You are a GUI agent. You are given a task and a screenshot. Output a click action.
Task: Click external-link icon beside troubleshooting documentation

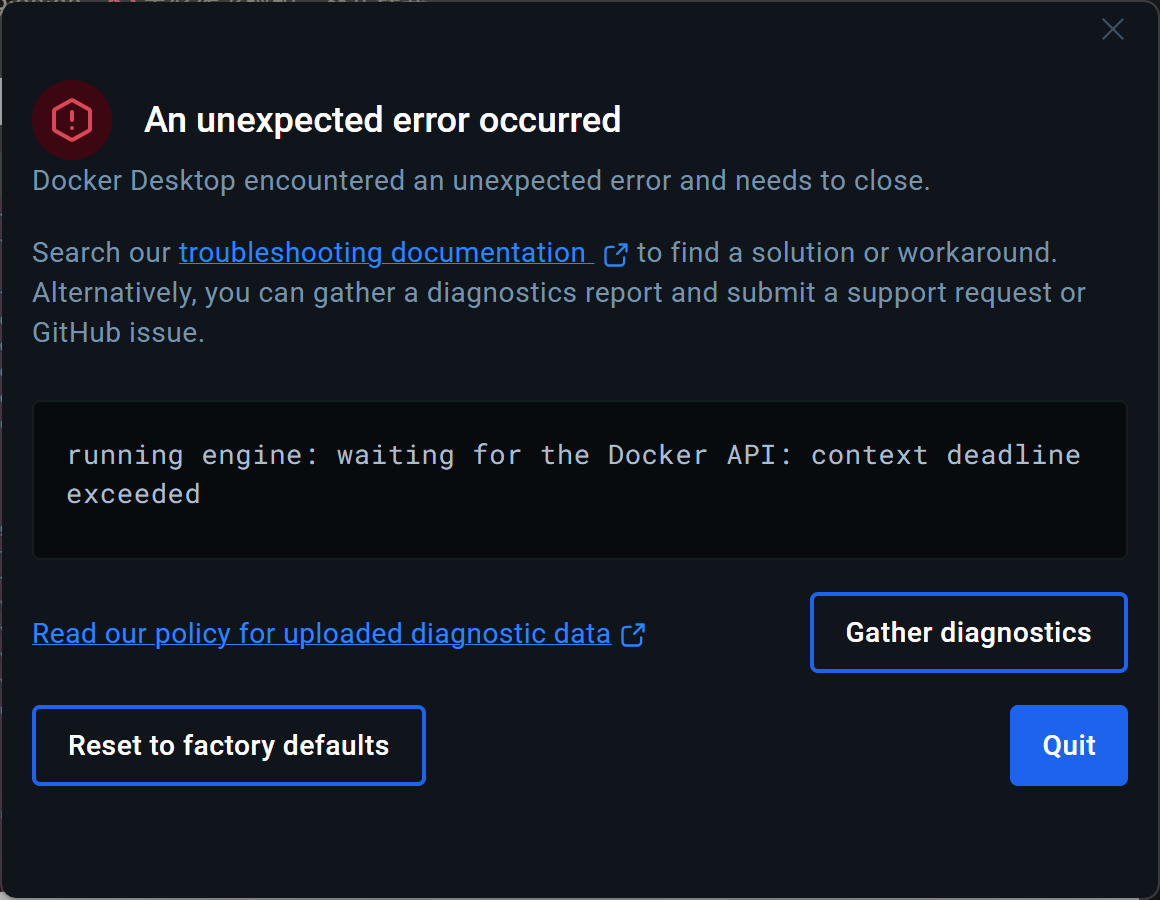pyautogui.click(x=616, y=254)
